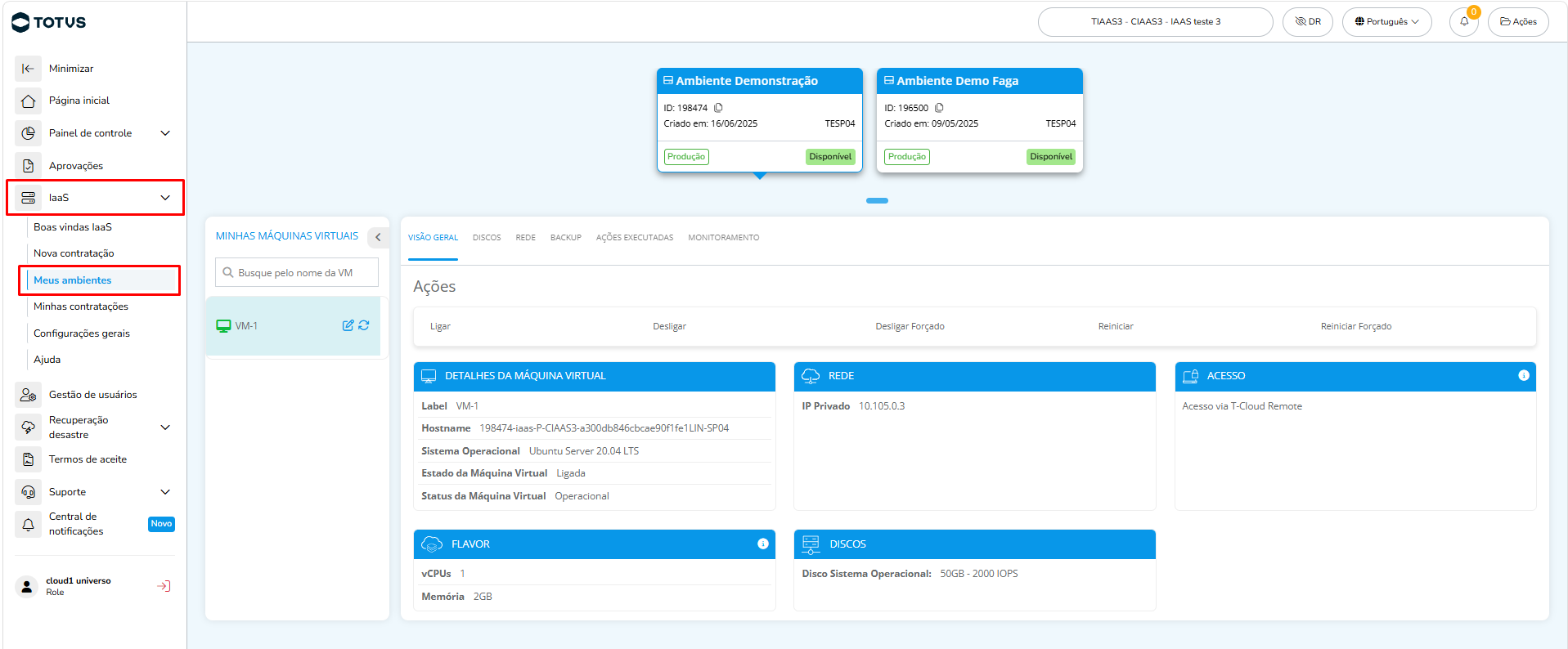Expand the Painel de controle menu chevron
The height and width of the screenshot is (649, 1568).
point(165,133)
